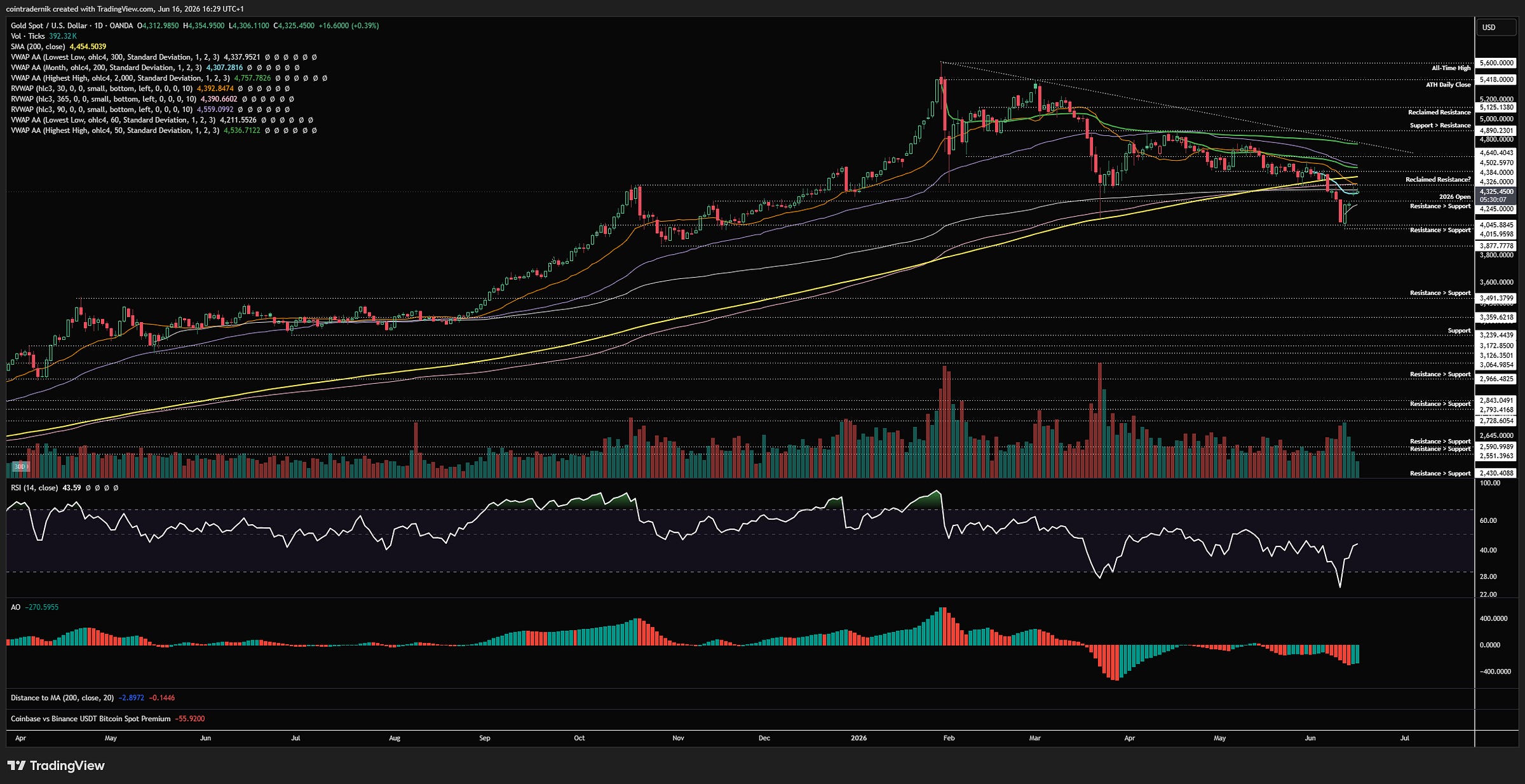Click the Coinbase vs Binance Spot Premium title
1525x784 pixels.
pos(91,719)
